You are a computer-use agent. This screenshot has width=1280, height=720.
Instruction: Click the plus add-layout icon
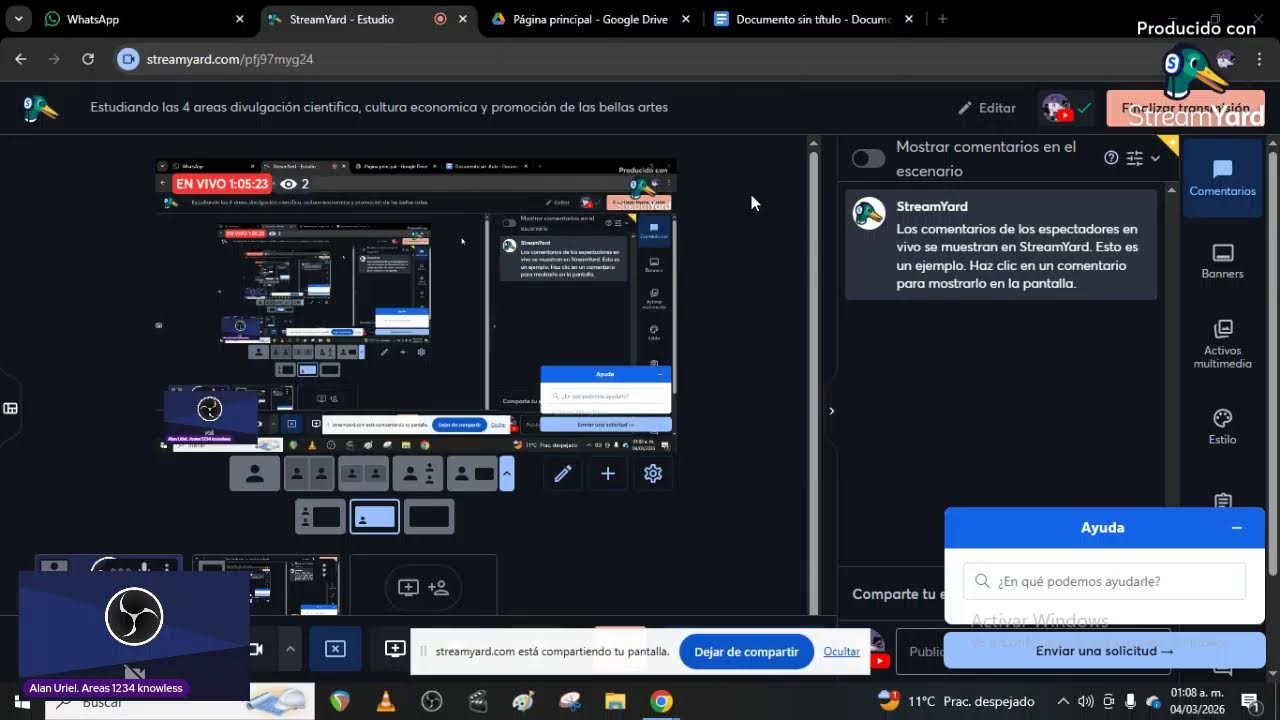coord(608,474)
